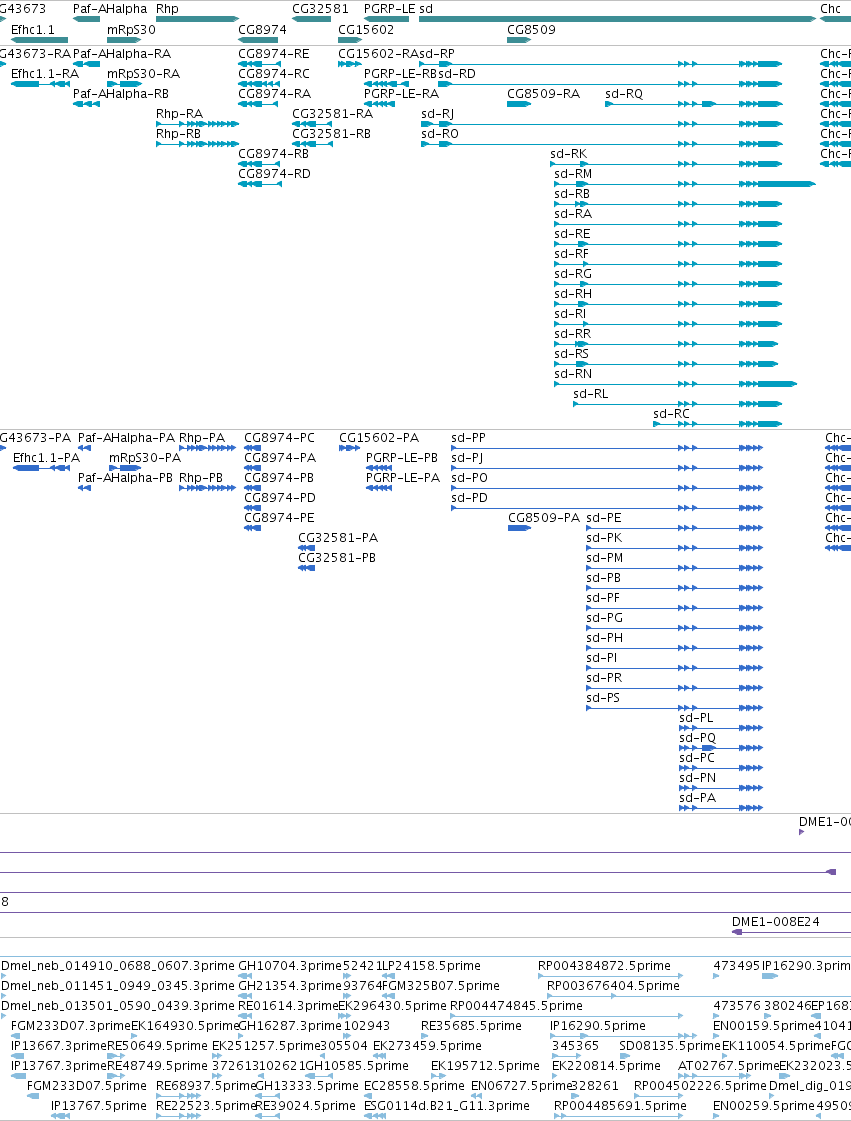
Task: Click protein label sd-PQ
Action: (x=698, y=738)
